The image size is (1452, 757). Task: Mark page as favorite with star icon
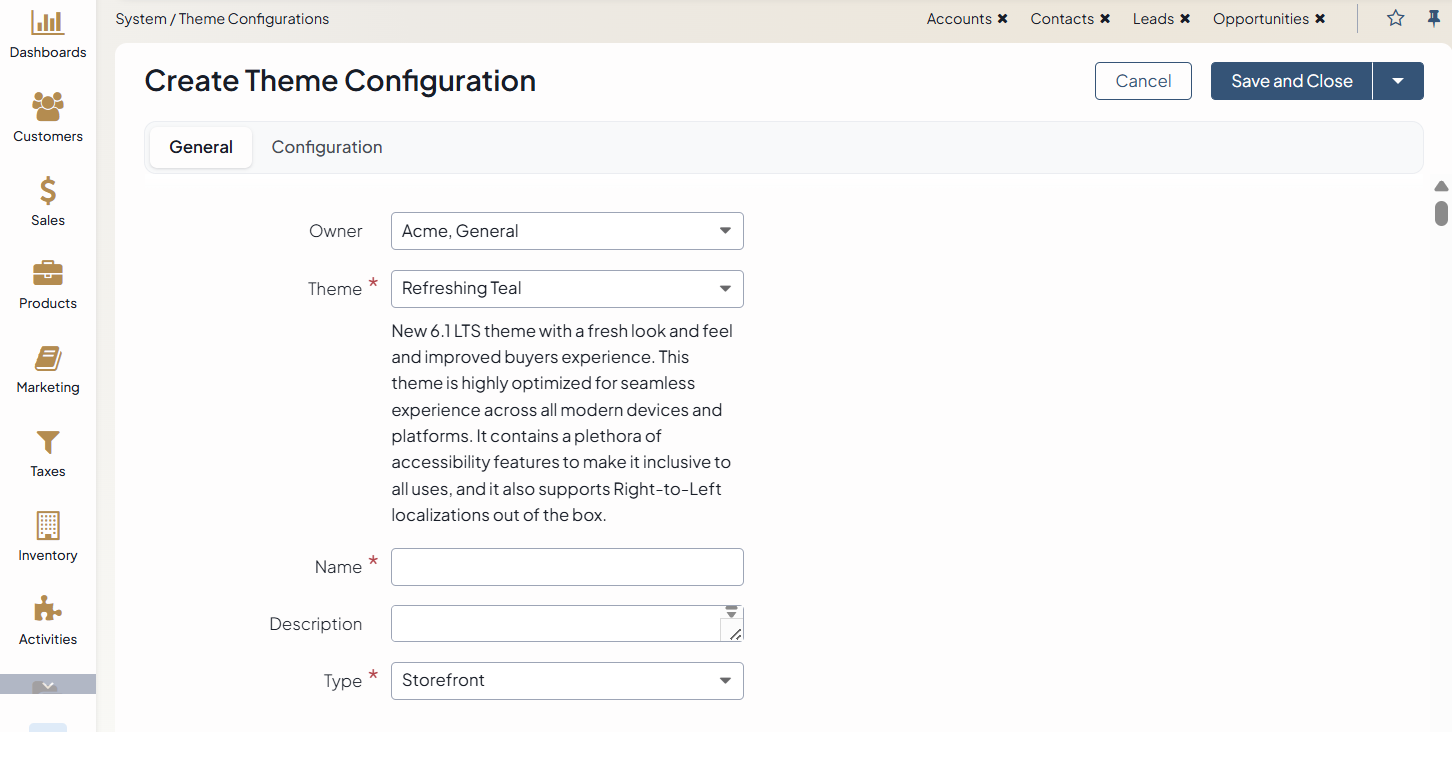pyautogui.click(x=1395, y=19)
